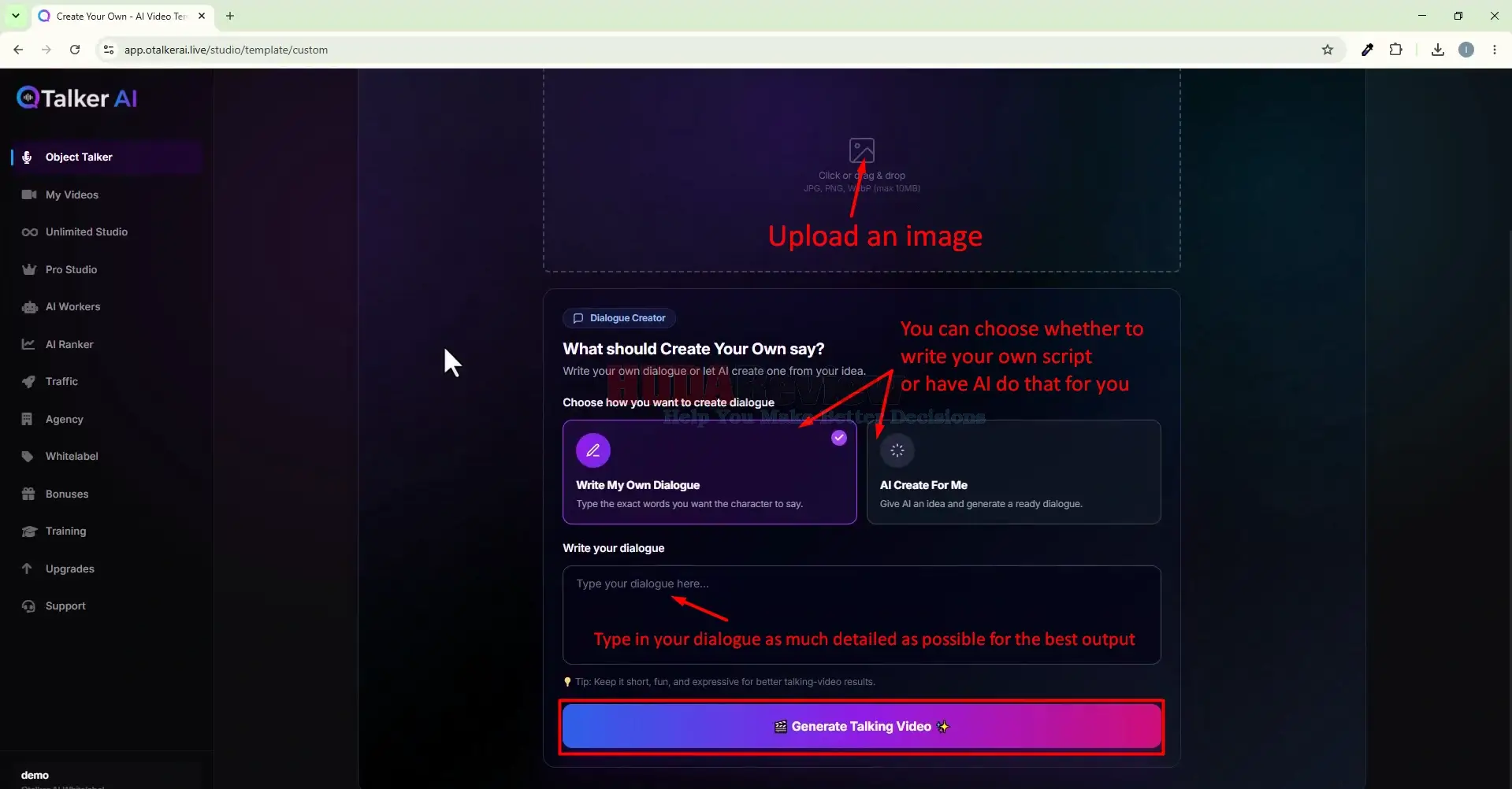Click the AI Ranker chart icon
Image resolution: width=1512 pixels, height=789 pixels.
tap(28, 344)
